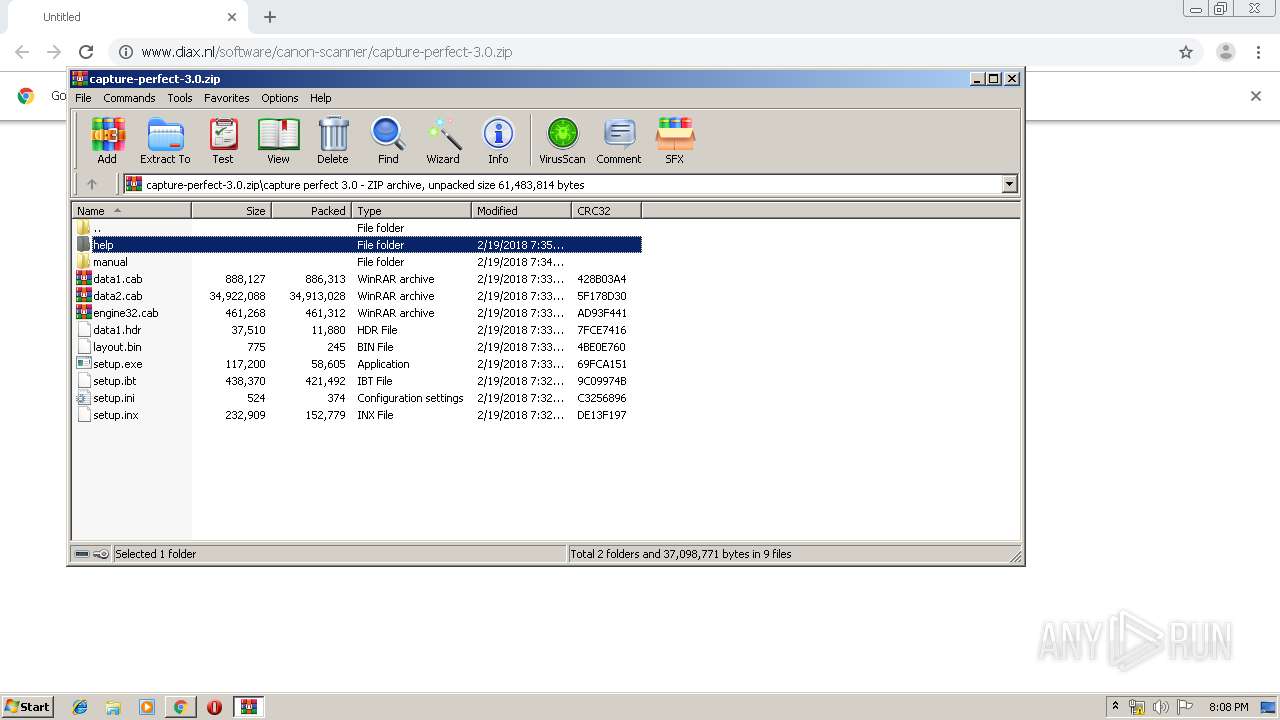Click the Add toolbar icon in WinRAR
Screen dimensions: 1280x720
107,140
